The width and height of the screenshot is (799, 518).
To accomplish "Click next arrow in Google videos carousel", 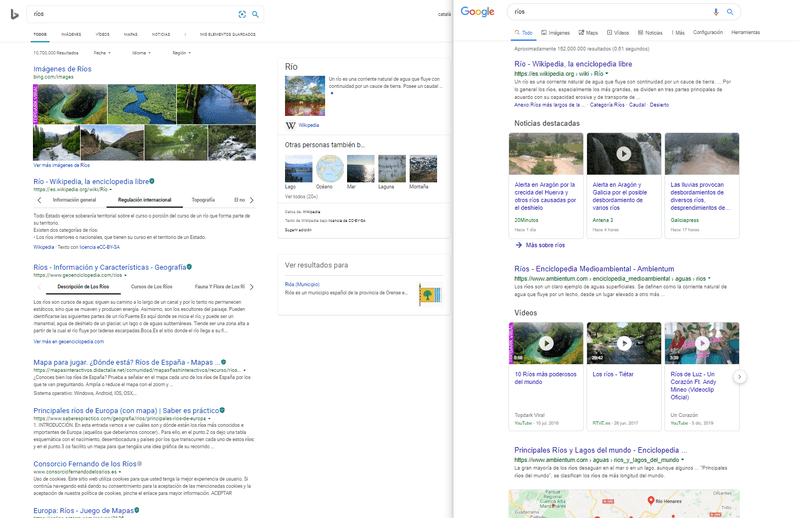I will (740, 376).
